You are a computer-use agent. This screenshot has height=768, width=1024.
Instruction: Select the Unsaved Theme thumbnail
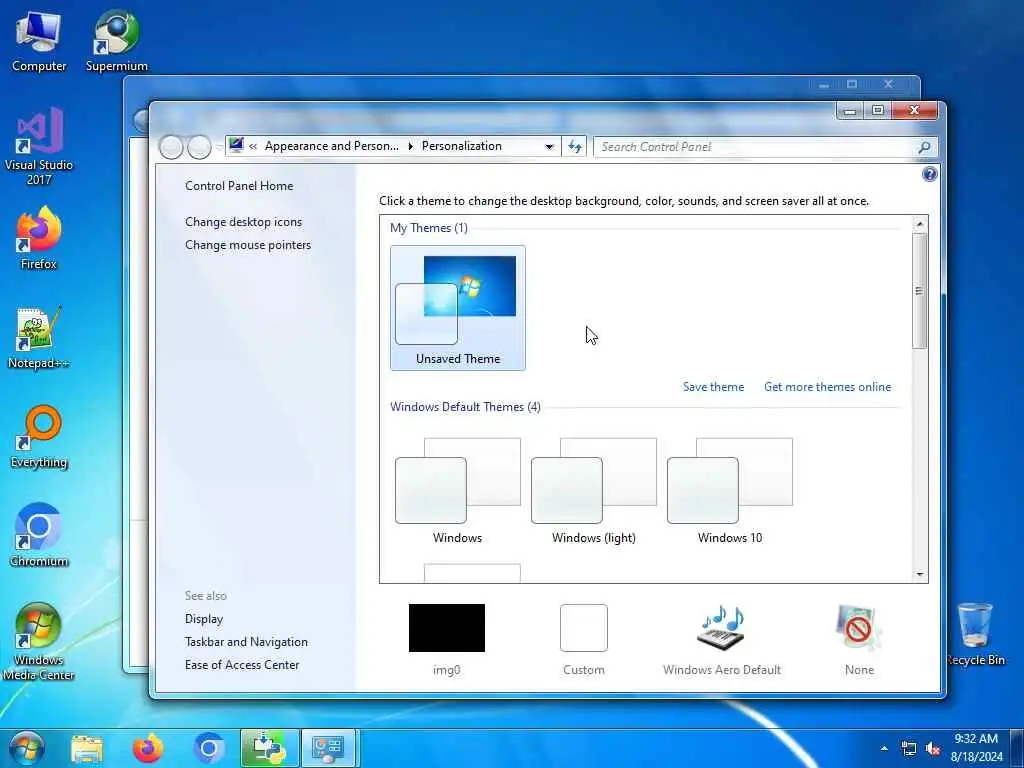coord(458,308)
